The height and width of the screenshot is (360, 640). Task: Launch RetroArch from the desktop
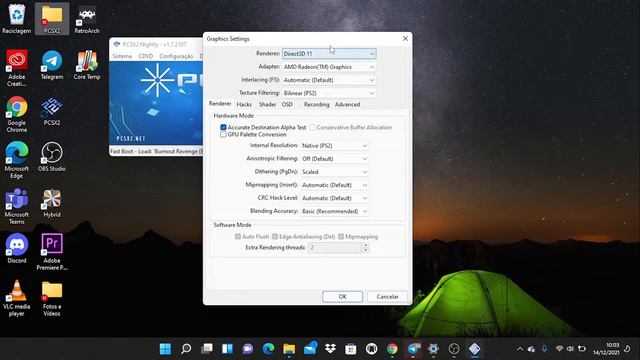(87, 19)
